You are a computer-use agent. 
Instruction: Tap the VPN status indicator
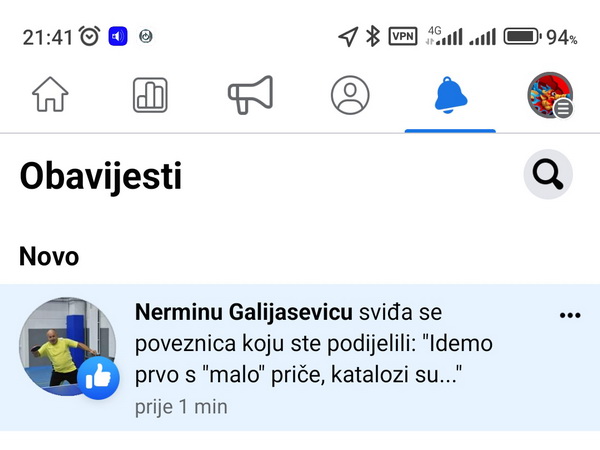402,37
